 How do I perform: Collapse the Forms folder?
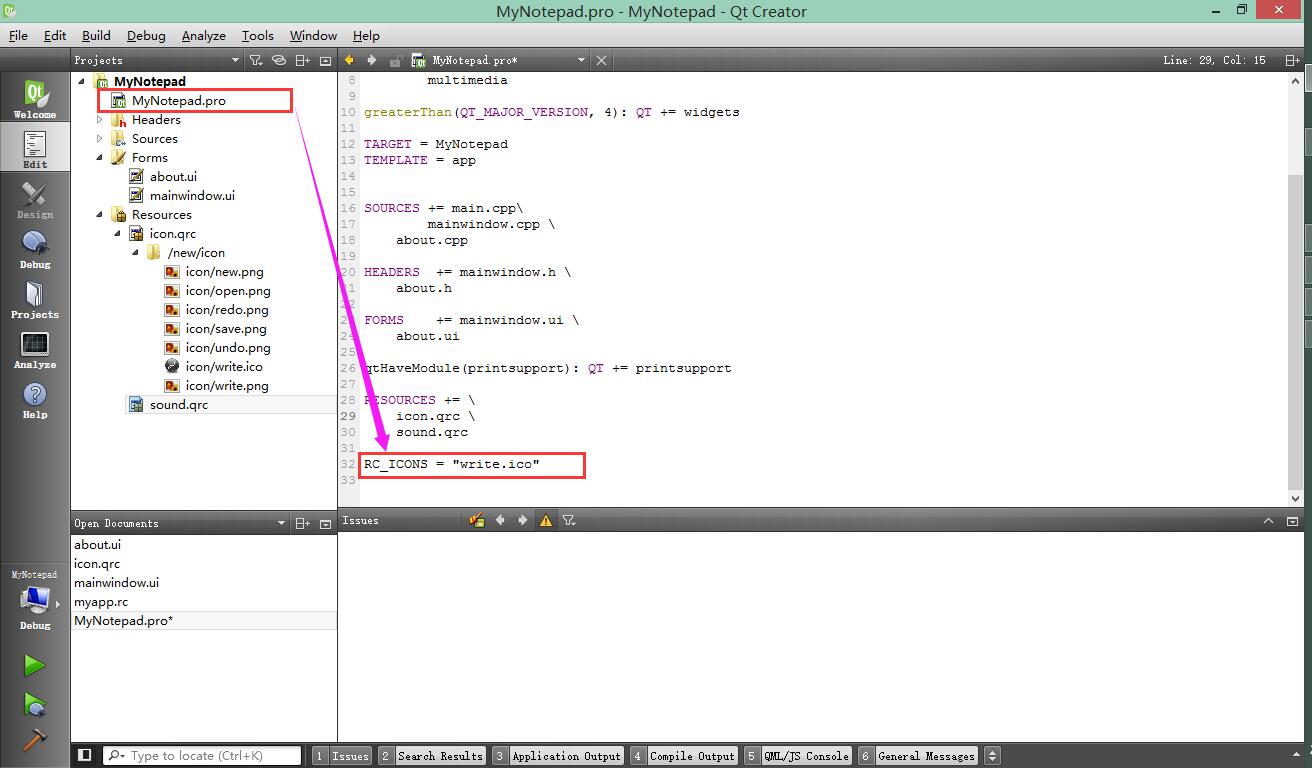100,157
